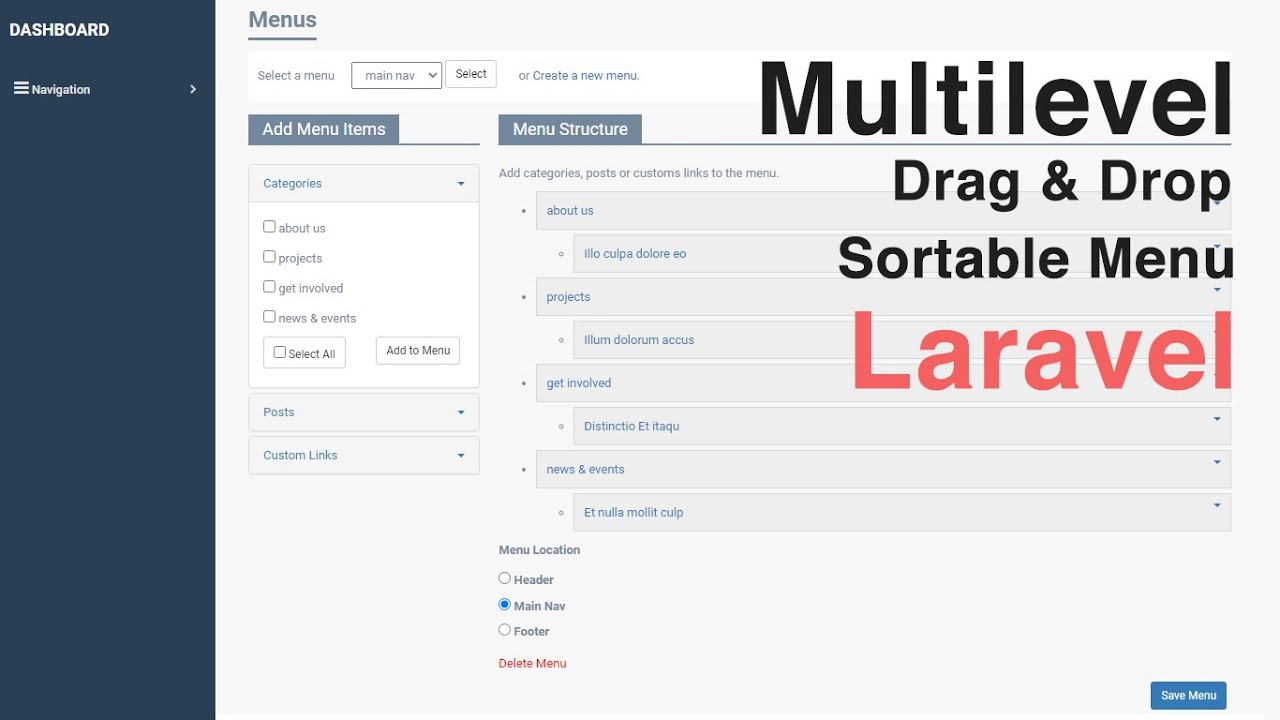Viewport: 1280px width, 720px height.
Task: Open the Create a new menu link
Action: (x=585, y=76)
